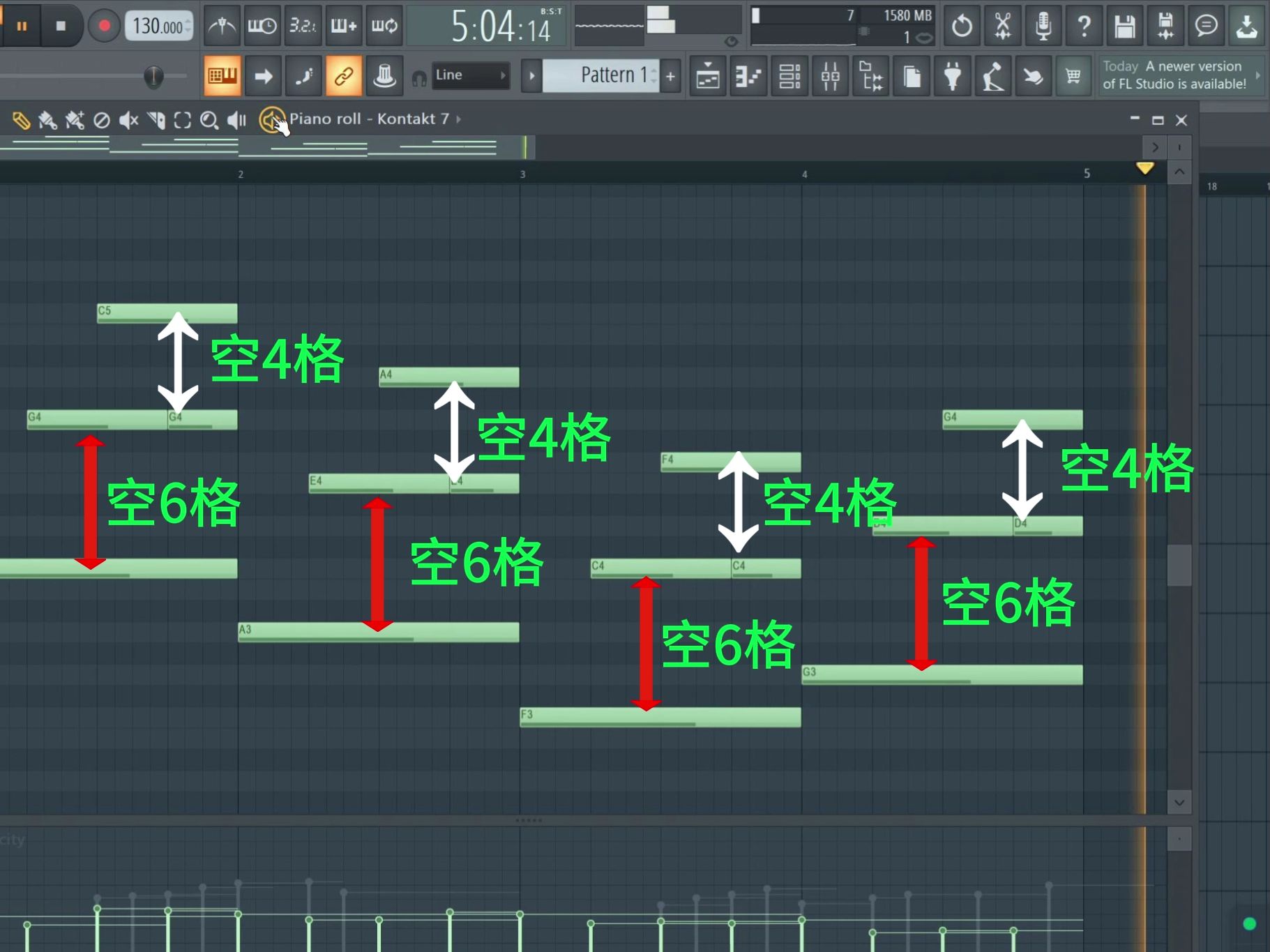The image size is (1270, 952).
Task: Open the touch controller hand icon
Action: pyautogui.click(x=1034, y=75)
